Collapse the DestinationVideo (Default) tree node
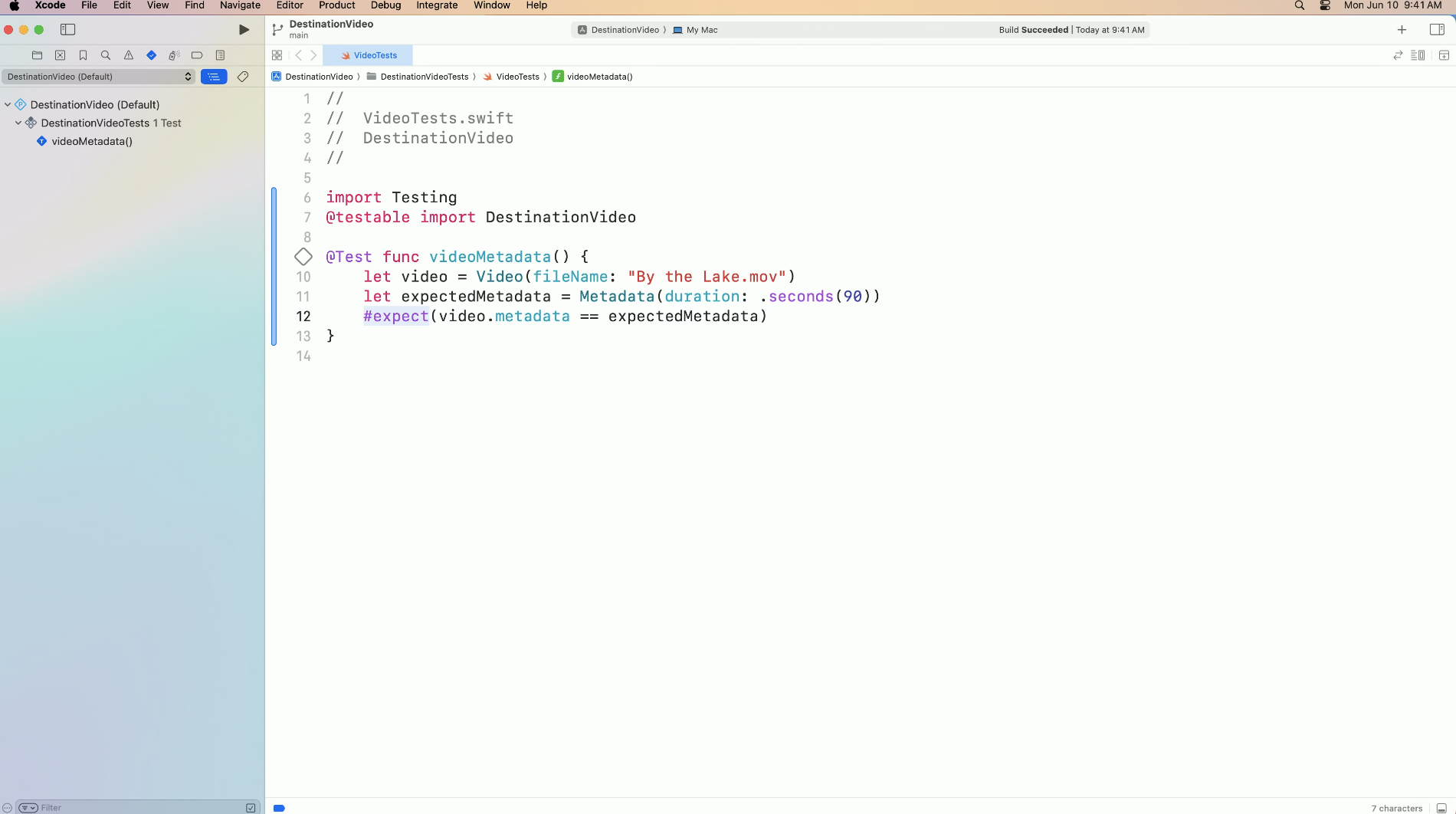Image resolution: width=1456 pixels, height=814 pixels. pos(8,104)
